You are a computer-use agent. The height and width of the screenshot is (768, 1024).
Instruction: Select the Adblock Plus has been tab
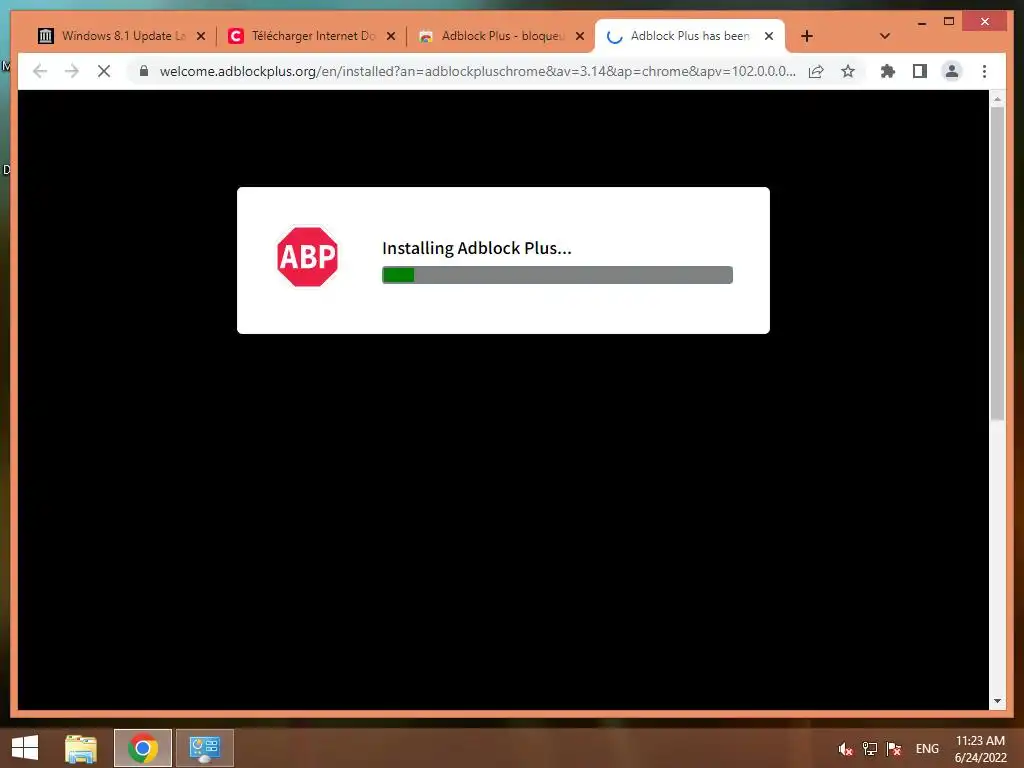click(690, 36)
